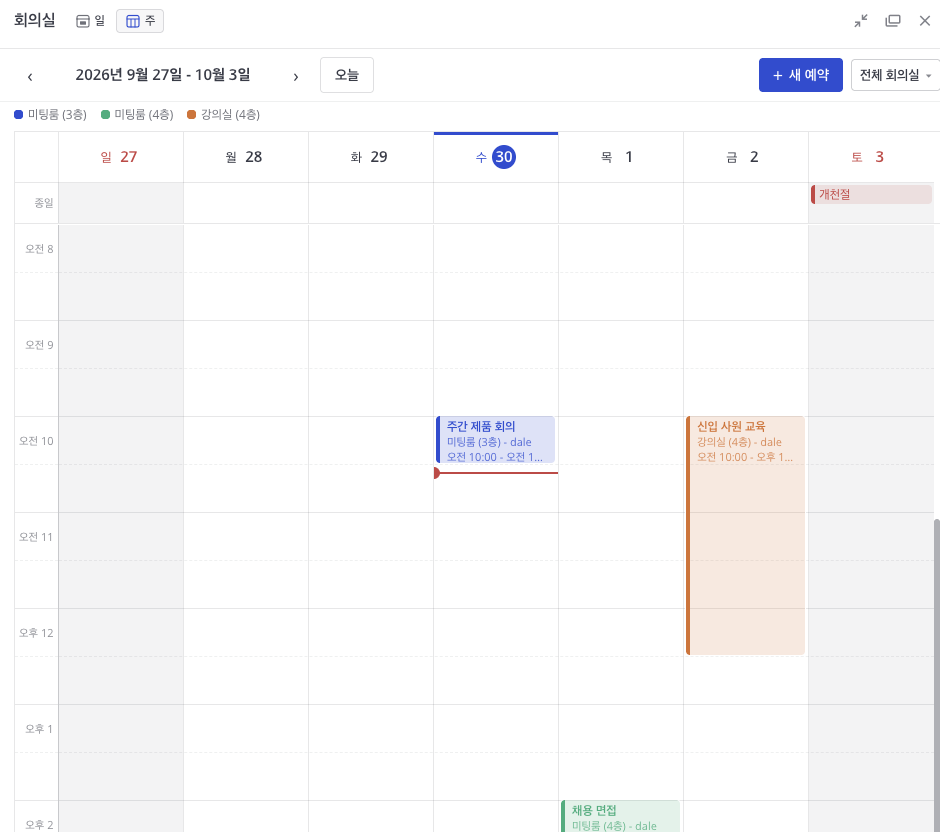Screen dimensions: 940x832
Task: Close the 회의실 panel
Action: pyautogui.click(x=925, y=21)
